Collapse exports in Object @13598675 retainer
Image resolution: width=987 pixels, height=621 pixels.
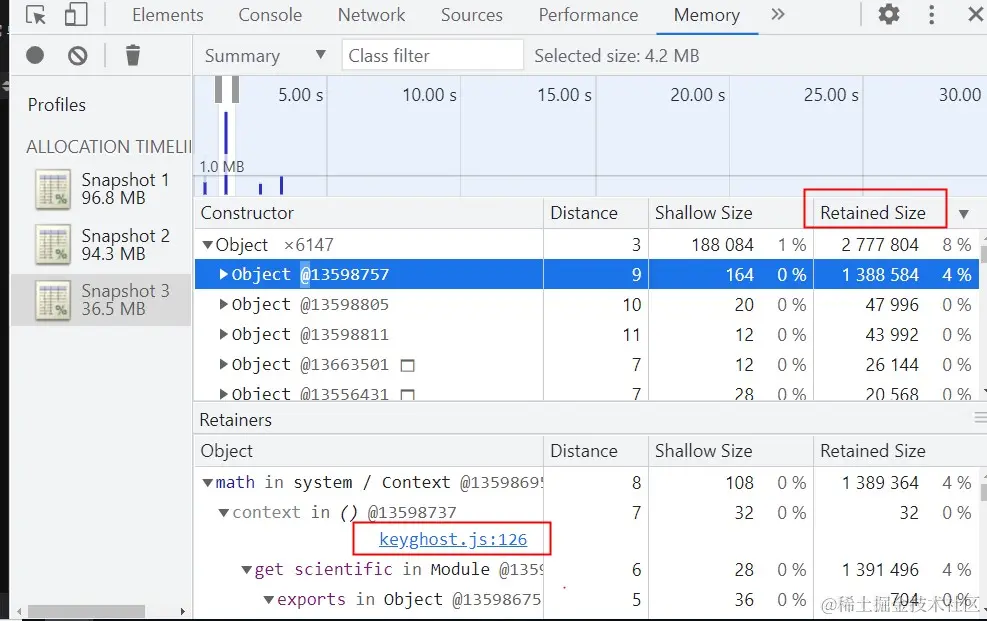click(x=269, y=600)
